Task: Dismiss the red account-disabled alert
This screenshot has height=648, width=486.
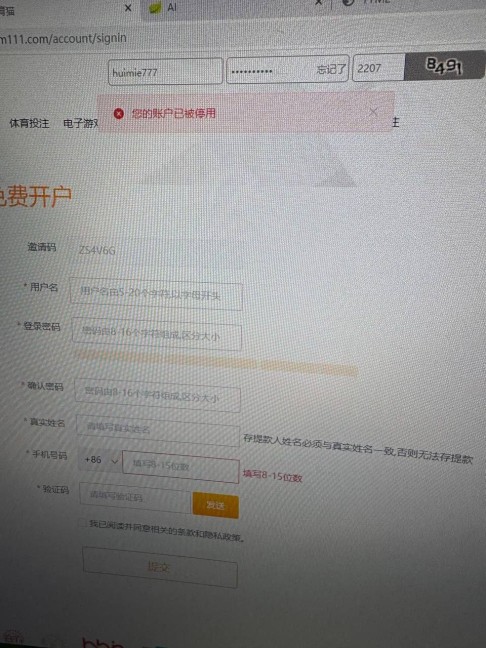Action: (x=373, y=112)
